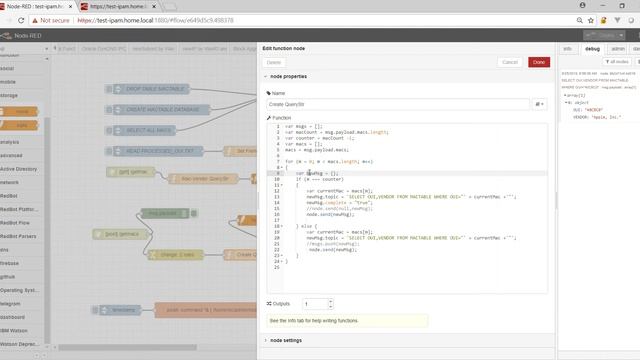This screenshot has height=360, width=640.
Task: Open the Deploy button in the header
Action: point(600,36)
